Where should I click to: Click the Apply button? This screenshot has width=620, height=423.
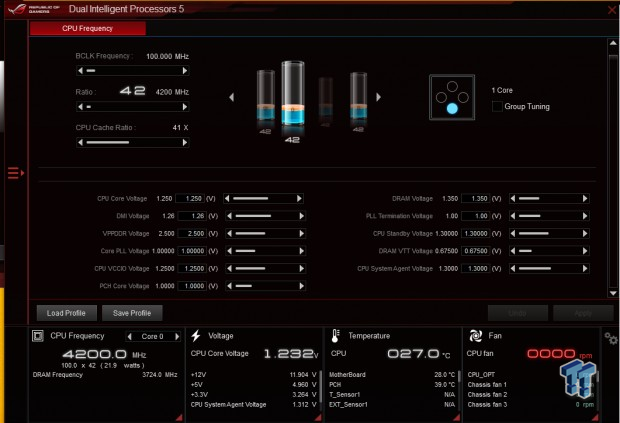click(x=583, y=313)
